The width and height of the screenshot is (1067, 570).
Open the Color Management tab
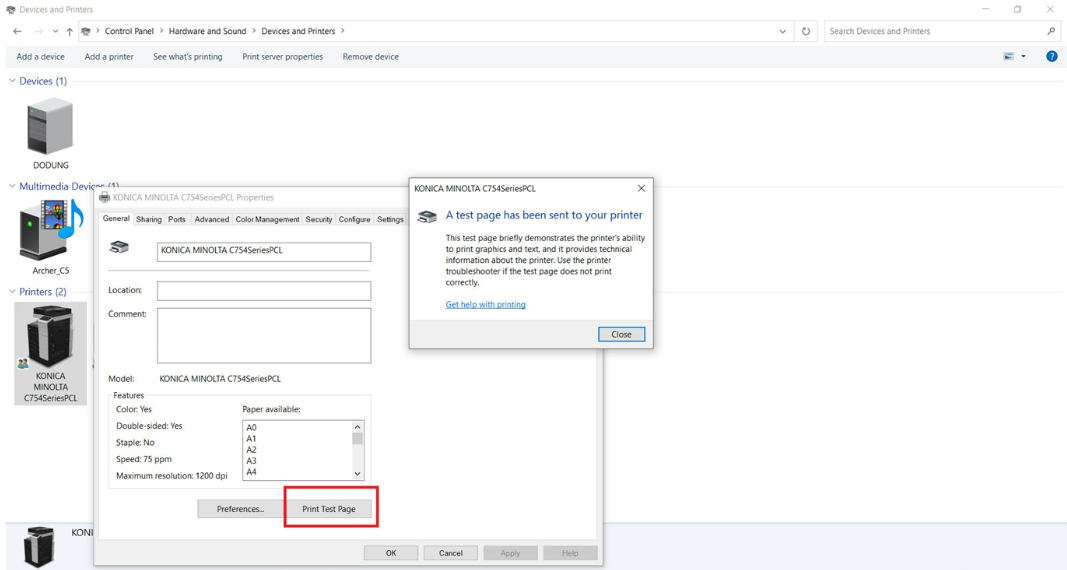[267, 219]
